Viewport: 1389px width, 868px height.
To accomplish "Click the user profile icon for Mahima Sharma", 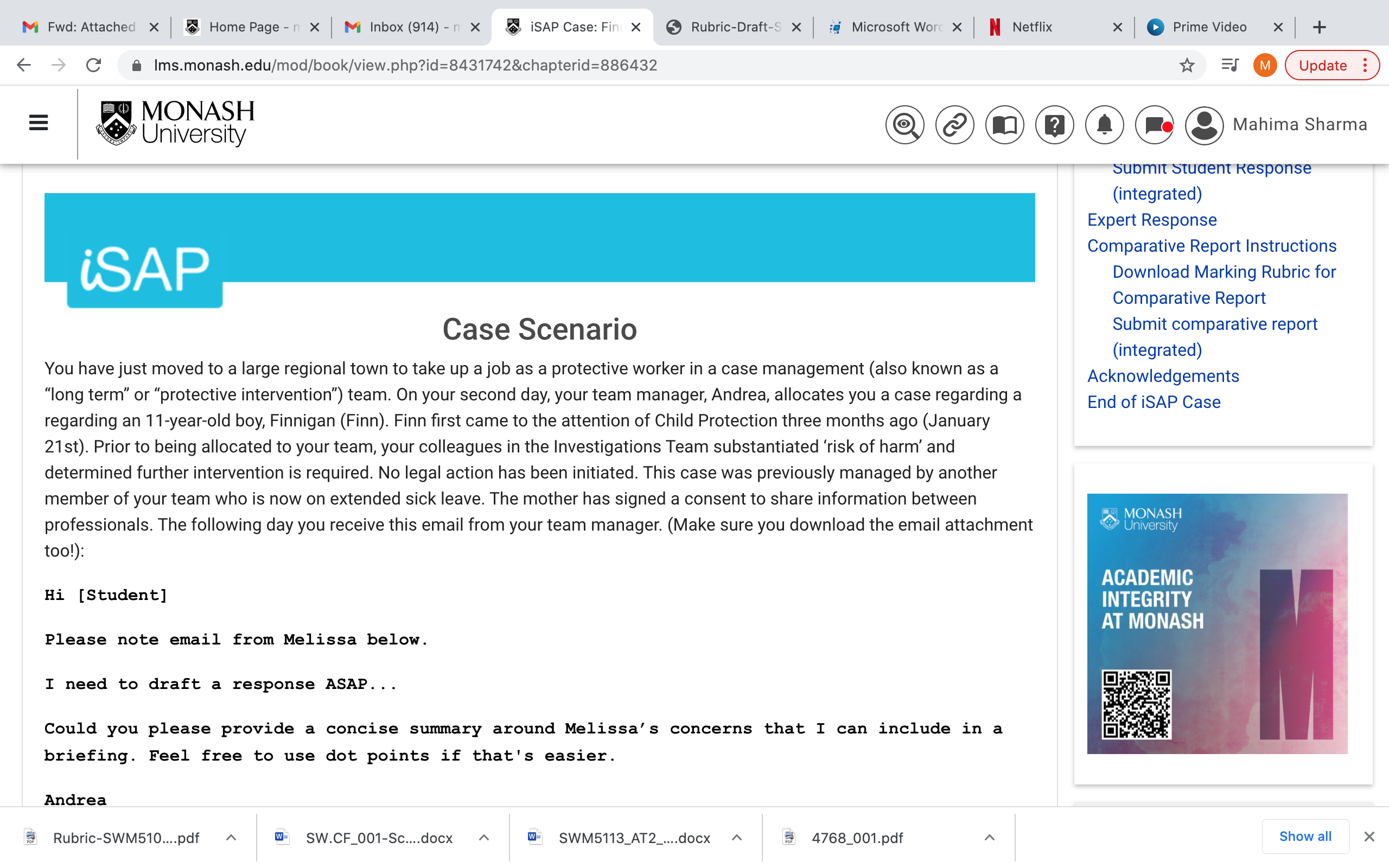I will click(x=1204, y=124).
